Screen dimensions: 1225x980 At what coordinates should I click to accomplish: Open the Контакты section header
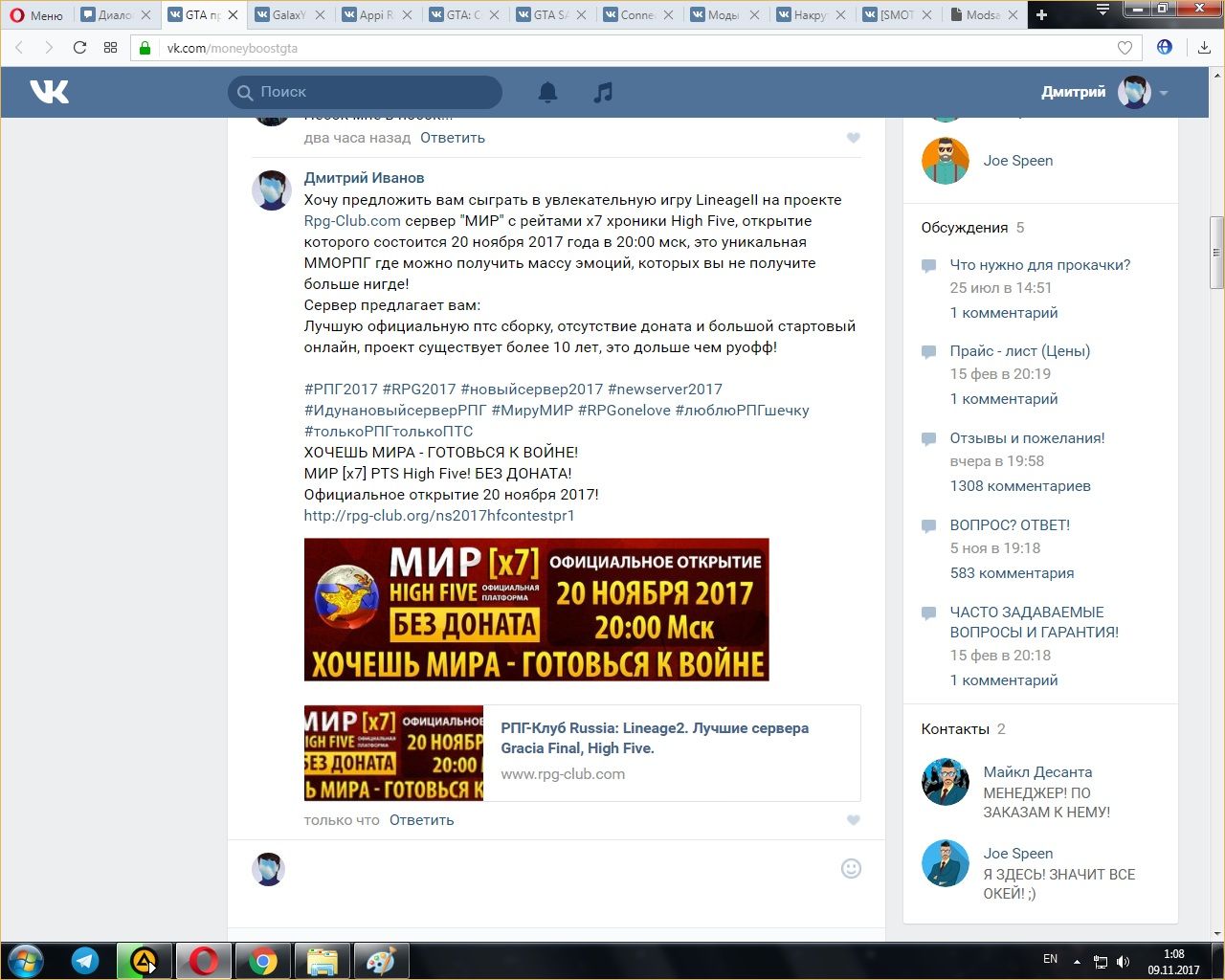coord(955,729)
